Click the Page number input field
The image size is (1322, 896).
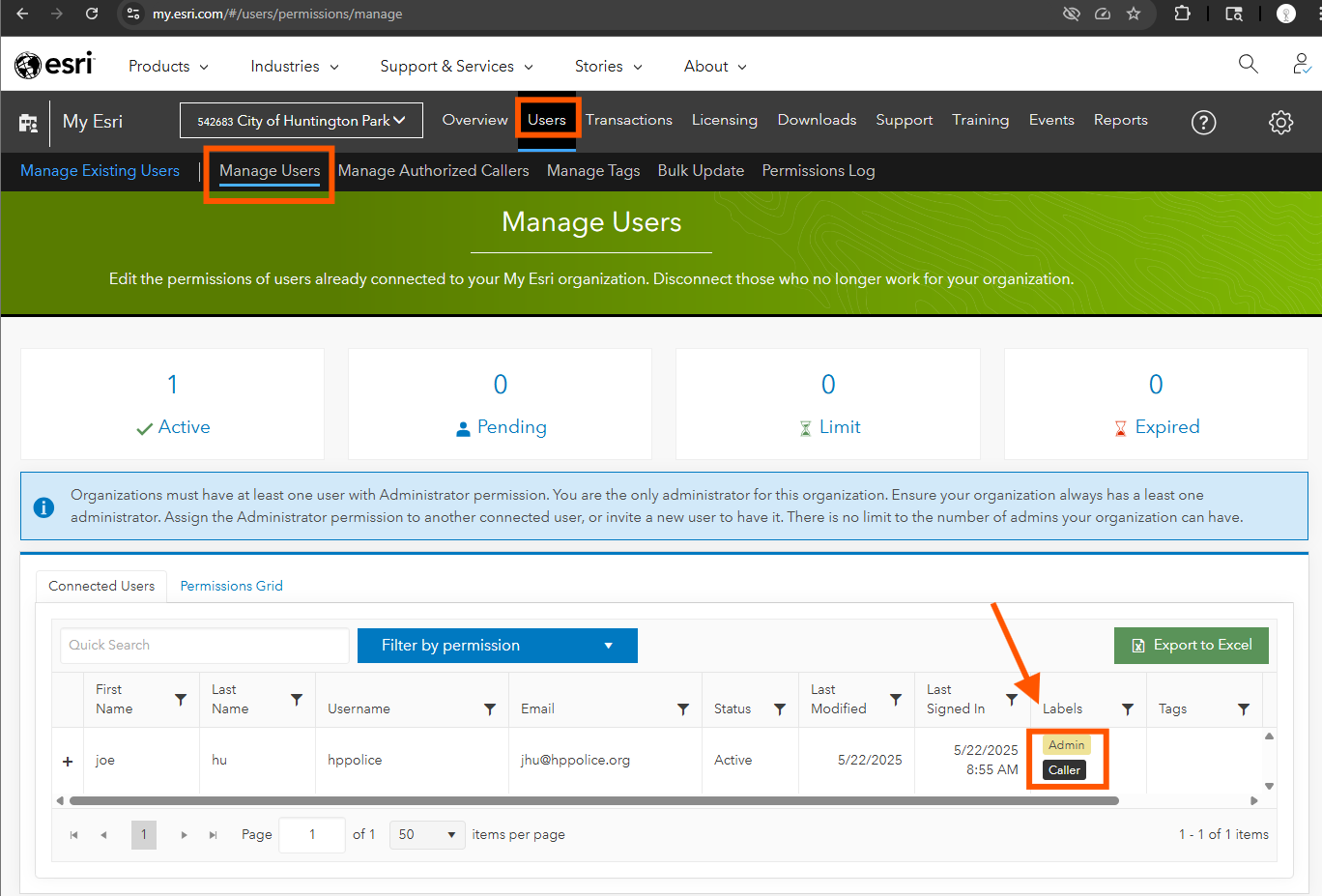click(312, 834)
